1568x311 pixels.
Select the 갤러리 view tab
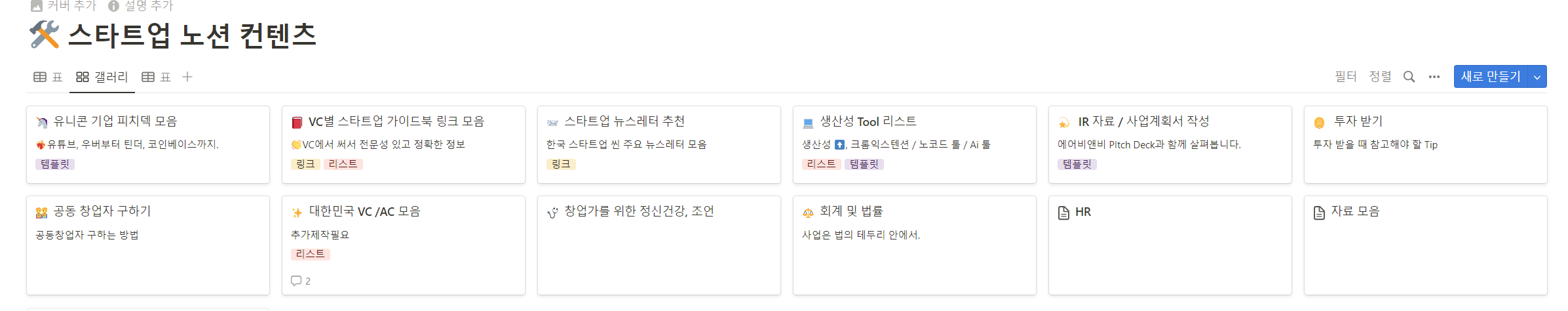click(x=102, y=77)
